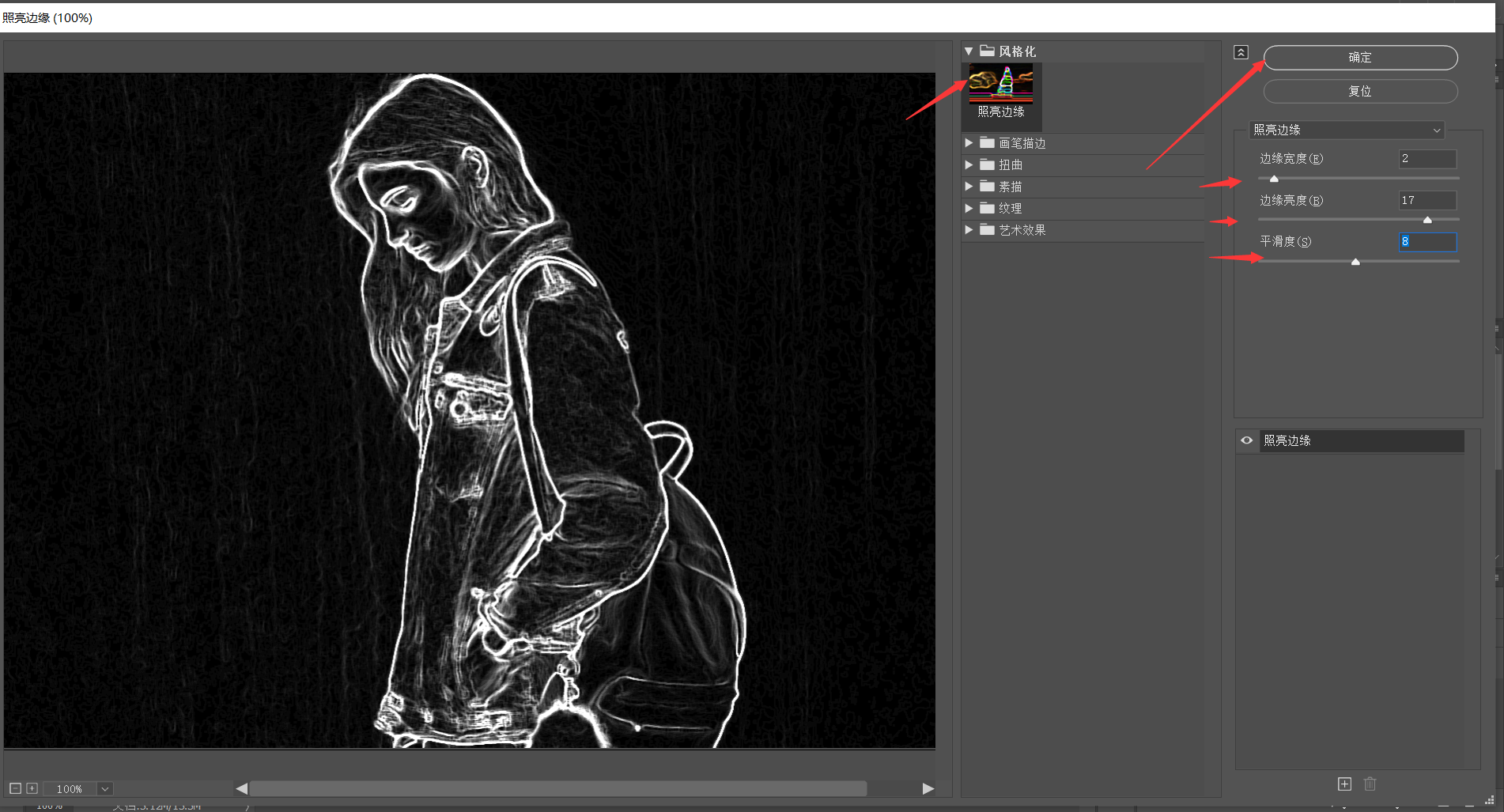
Task: Click the 确定 button
Action: [x=1360, y=58]
